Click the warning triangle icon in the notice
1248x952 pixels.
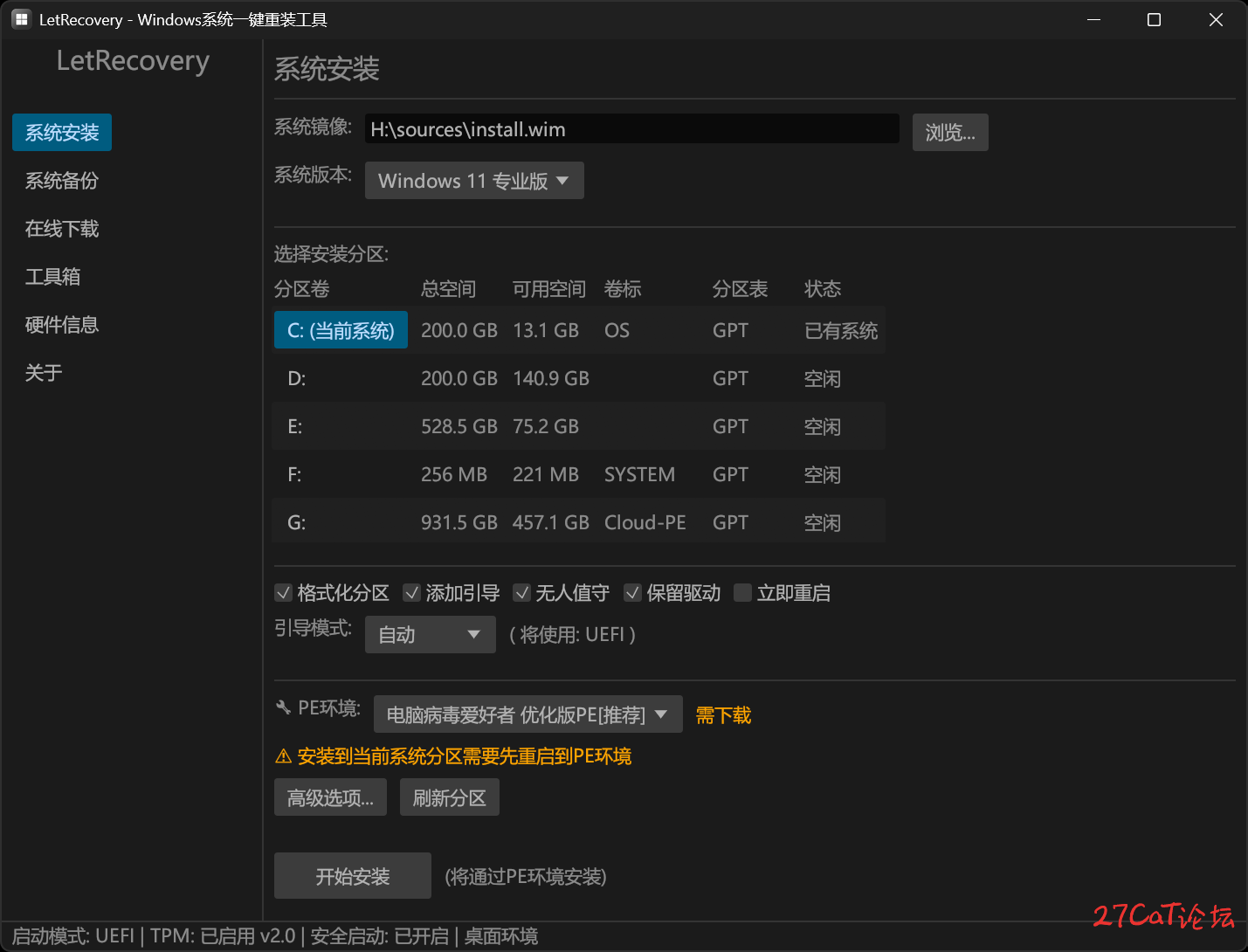283,755
